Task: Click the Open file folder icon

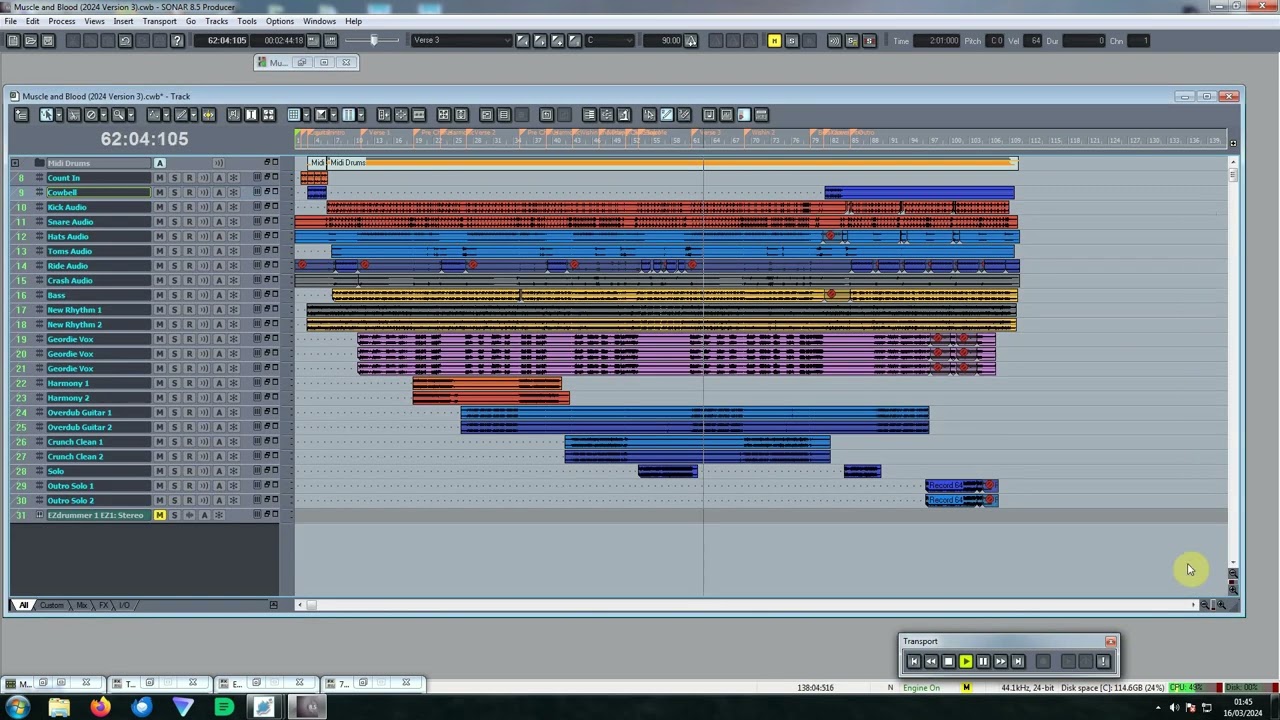Action: click(30, 41)
